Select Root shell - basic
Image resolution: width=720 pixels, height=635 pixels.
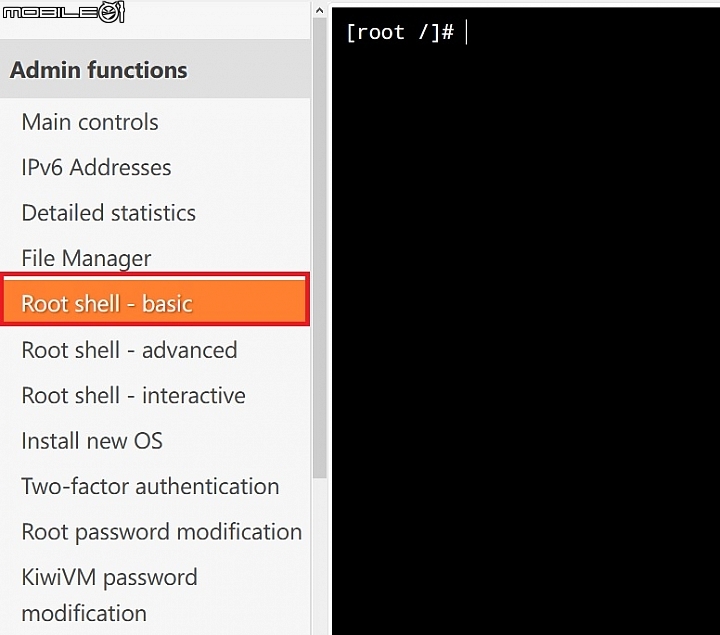pyautogui.click(x=155, y=300)
